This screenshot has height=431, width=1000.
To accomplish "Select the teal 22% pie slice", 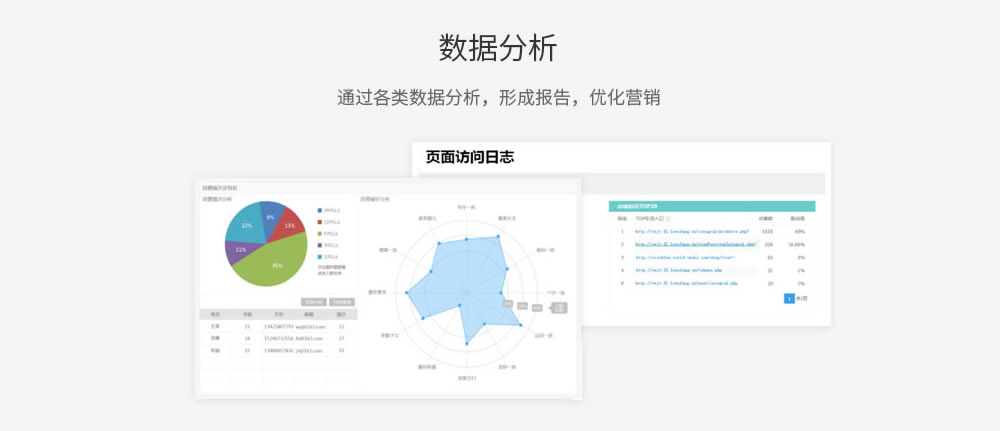I will 247,224.
